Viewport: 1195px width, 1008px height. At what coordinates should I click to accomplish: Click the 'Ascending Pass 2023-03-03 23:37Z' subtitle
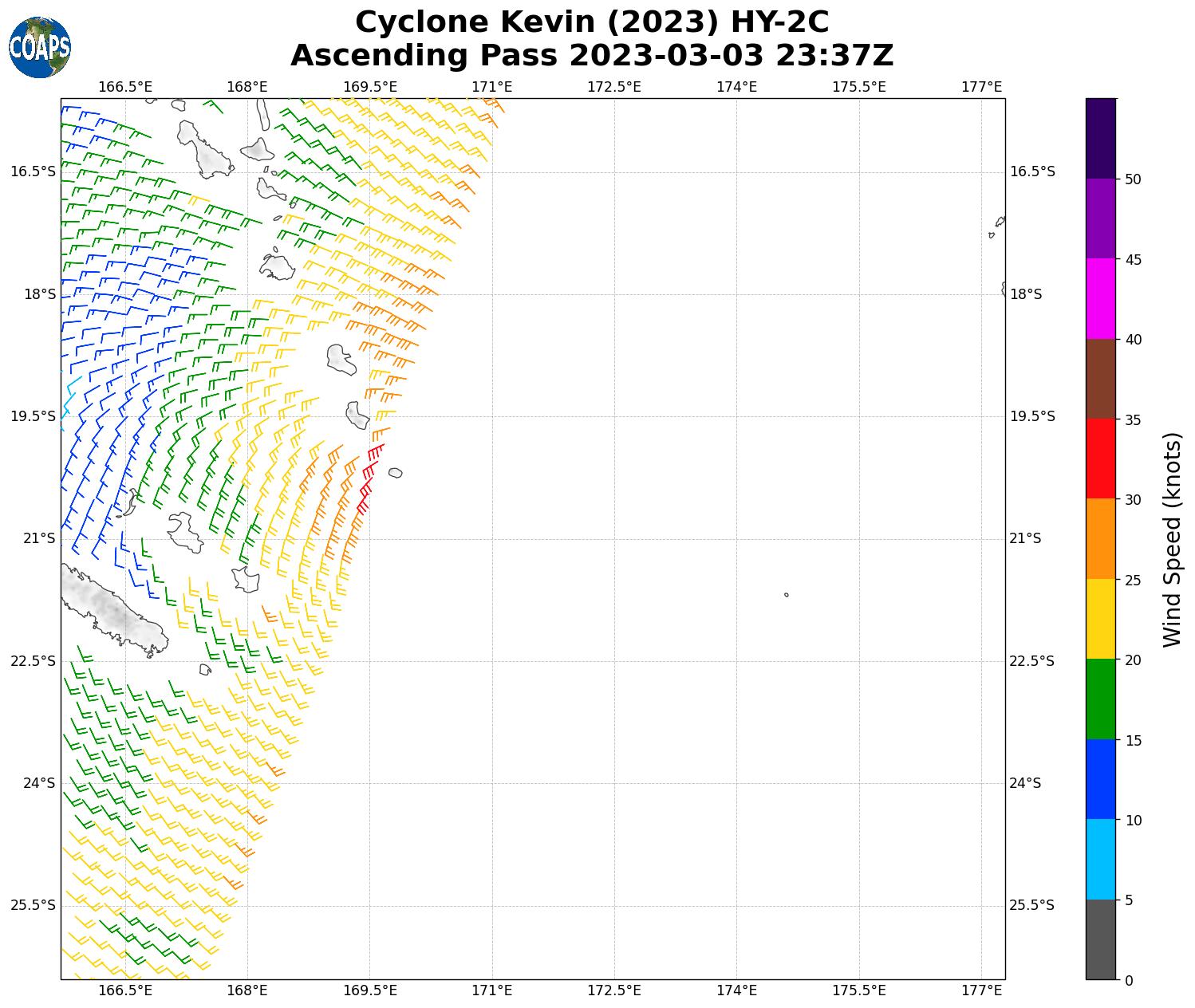coord(592,56)
